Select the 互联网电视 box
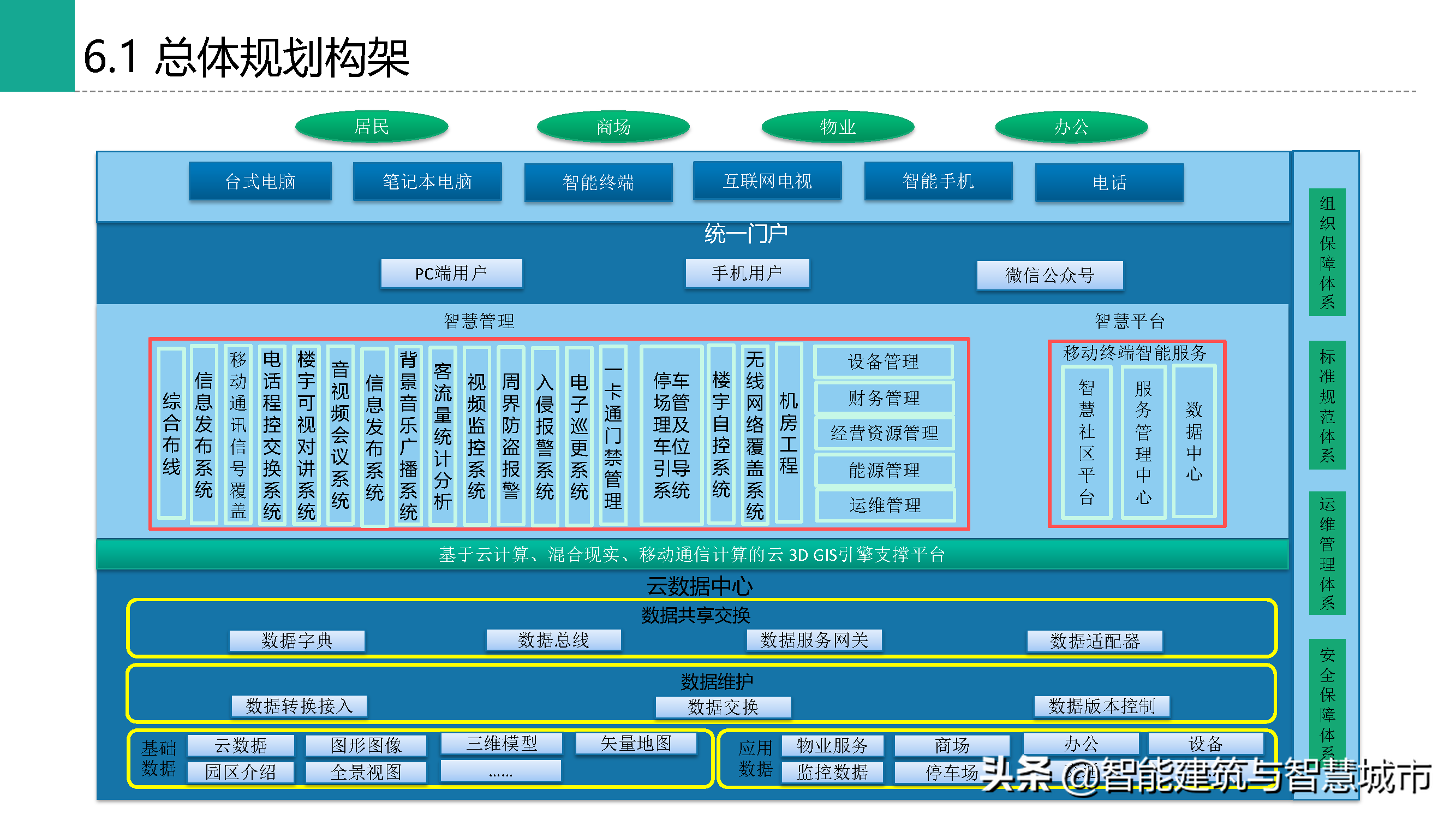The image size is (1456, 819). click(767, 180)
